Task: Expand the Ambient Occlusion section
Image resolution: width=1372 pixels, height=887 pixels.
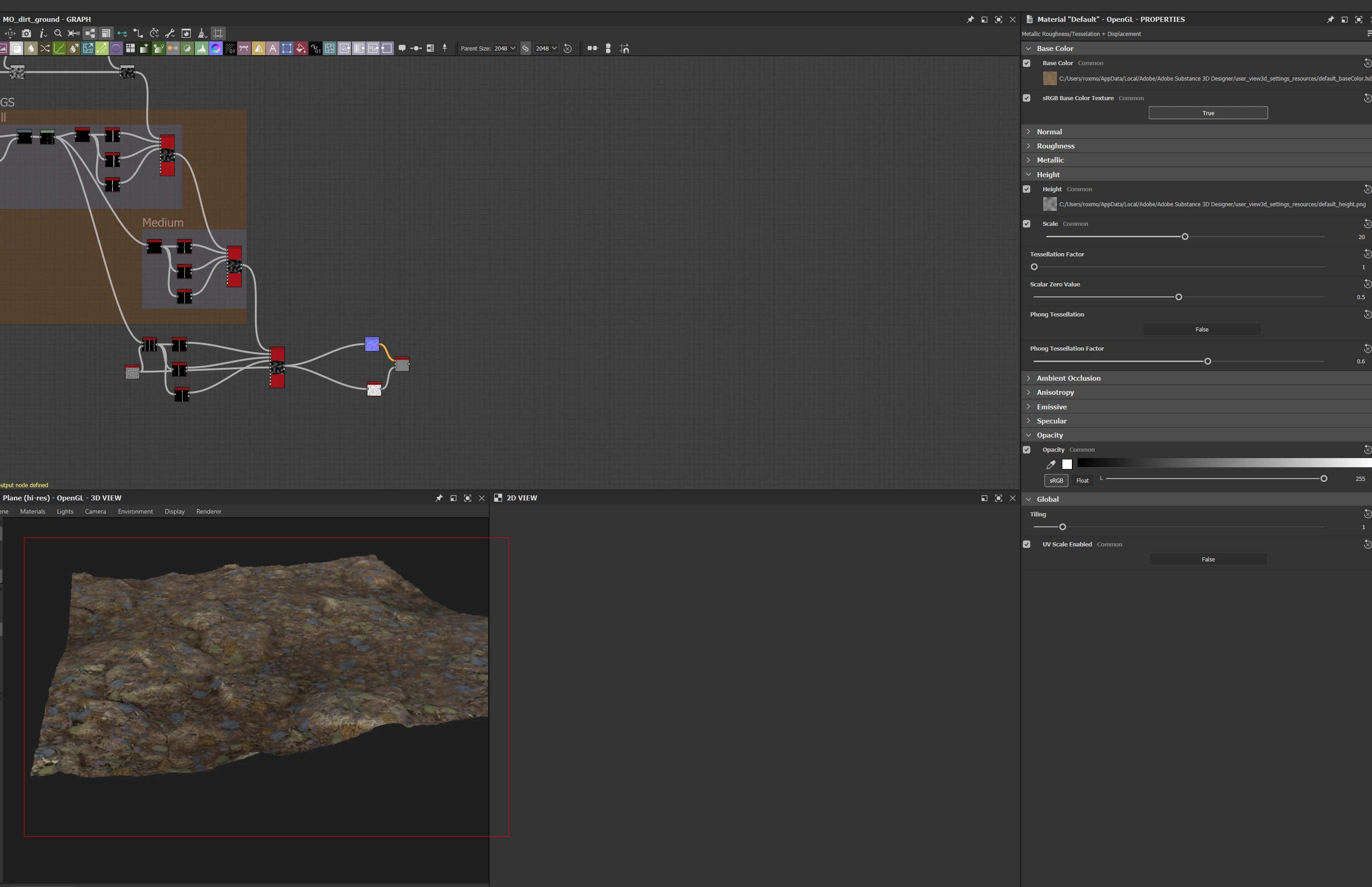Action: click(x=1068, y=378)
